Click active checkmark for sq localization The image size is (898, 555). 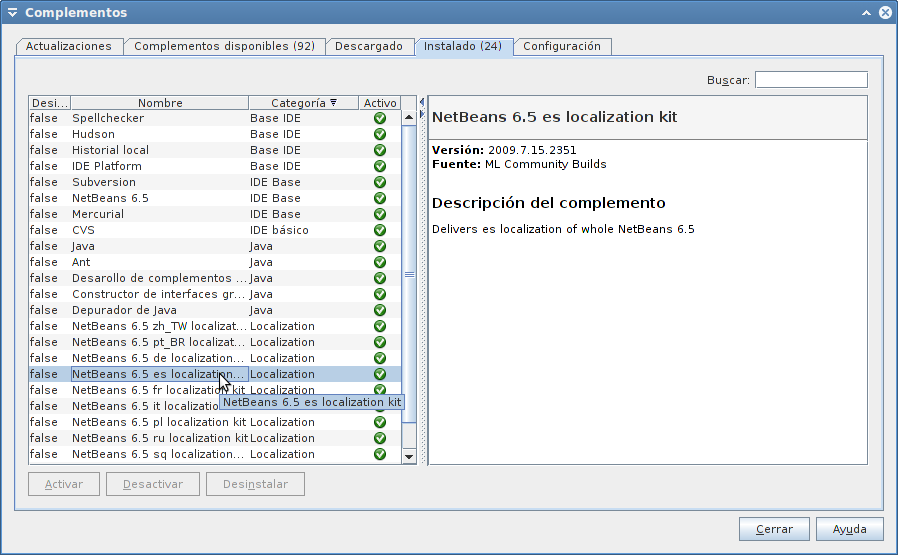380,454
